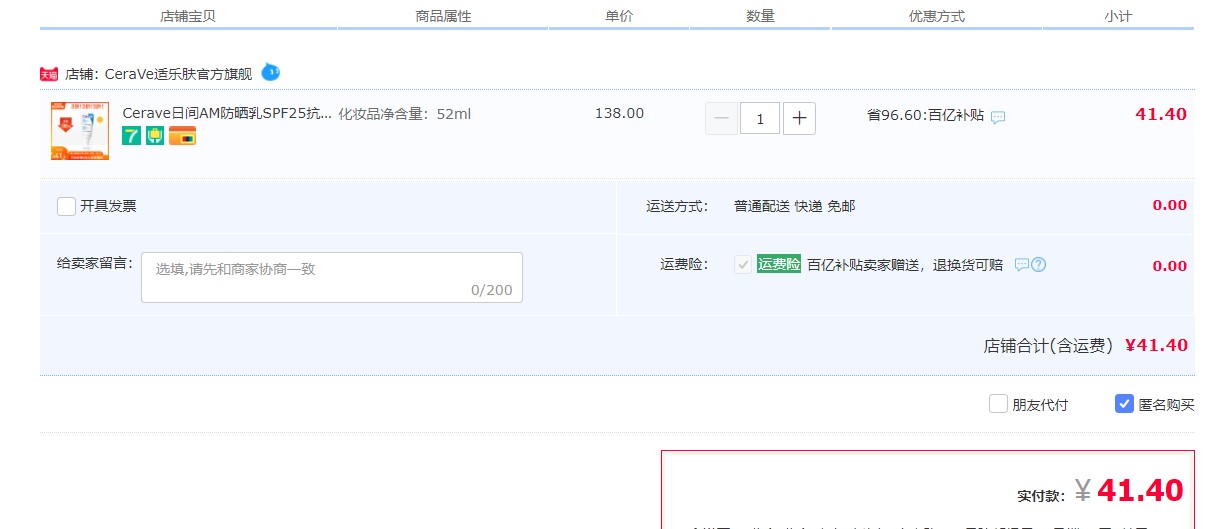1232x529 pixels.
Task: Click the seller message text box
Action: (332, 277)
